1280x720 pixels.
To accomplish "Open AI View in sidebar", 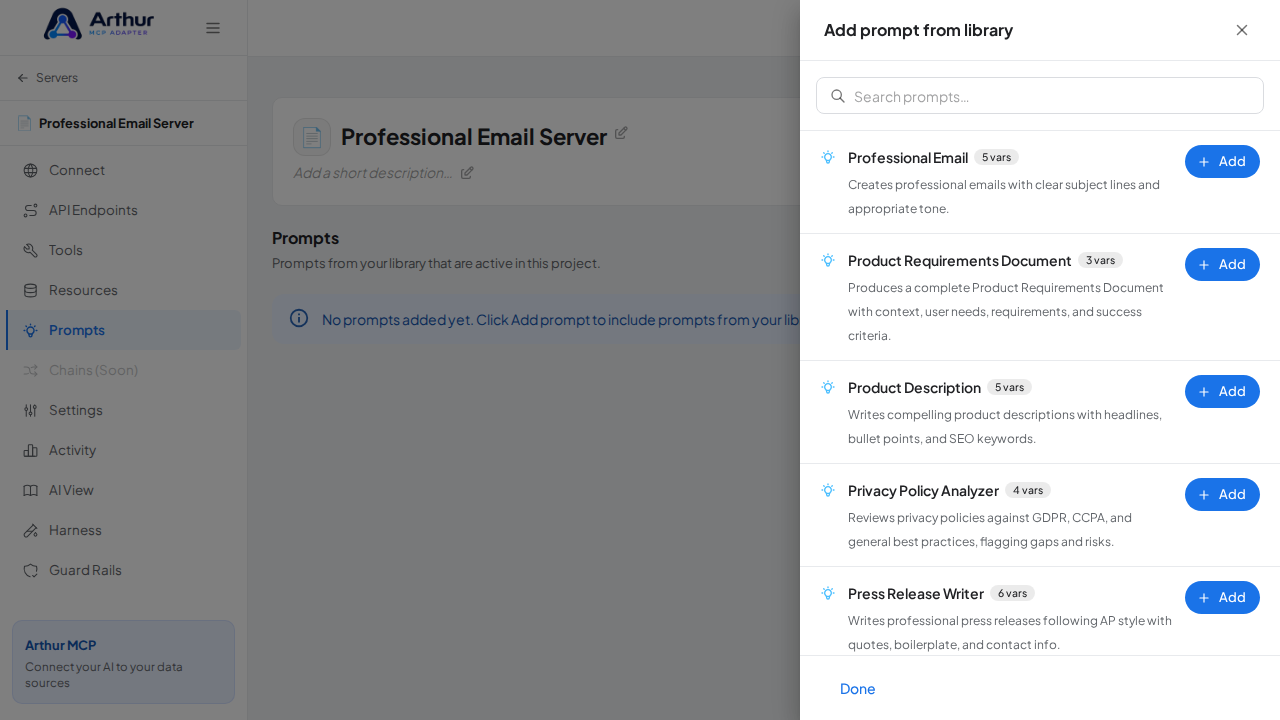I will click(x=123, y=490).
